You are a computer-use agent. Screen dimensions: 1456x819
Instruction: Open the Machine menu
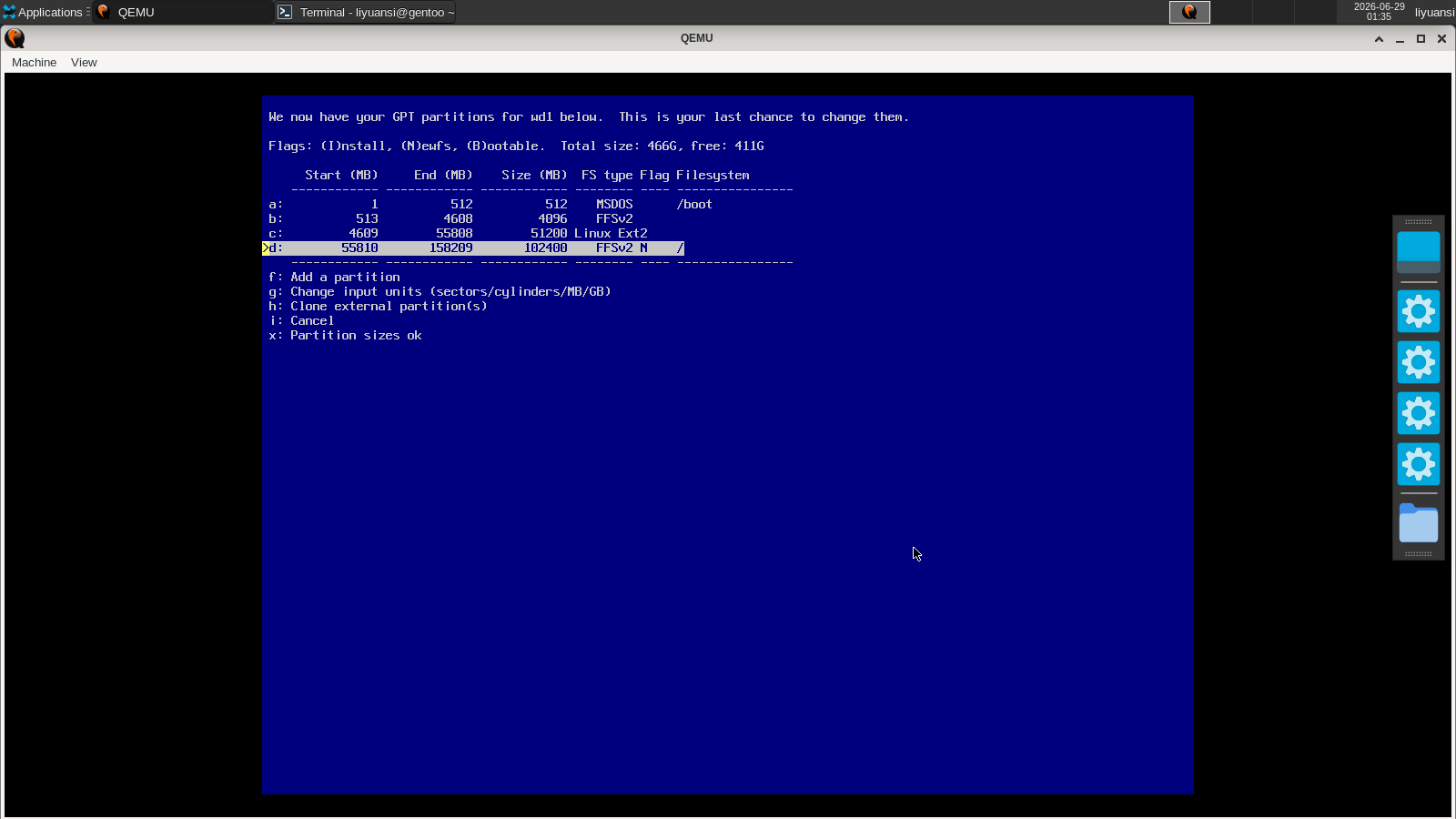pos(34,63)
